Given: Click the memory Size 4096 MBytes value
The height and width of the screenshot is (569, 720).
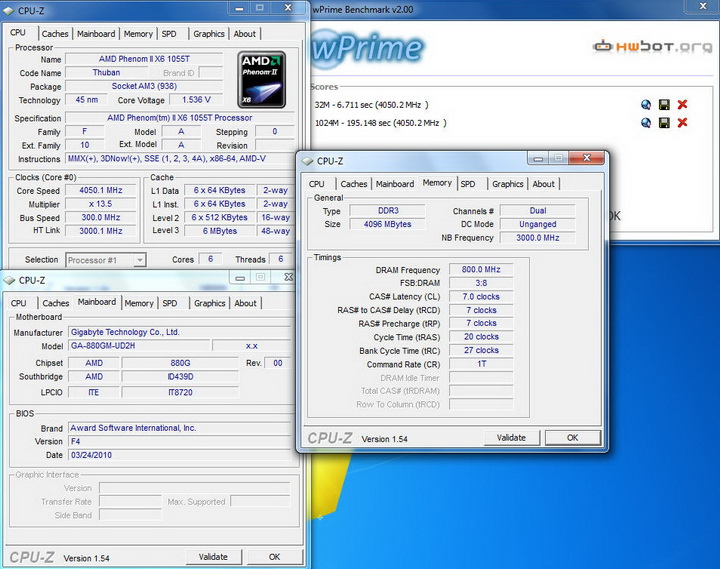Looking at the screenshot, I should coord(387,224).
